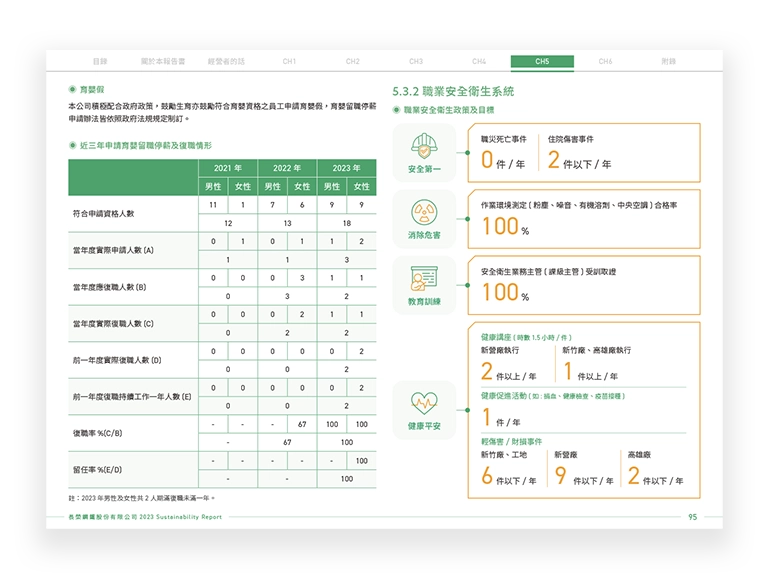Viewport: 768px width, 579px height.
Task: Click the 新竹廠、工地 label
Action: [x=504, y=455]
